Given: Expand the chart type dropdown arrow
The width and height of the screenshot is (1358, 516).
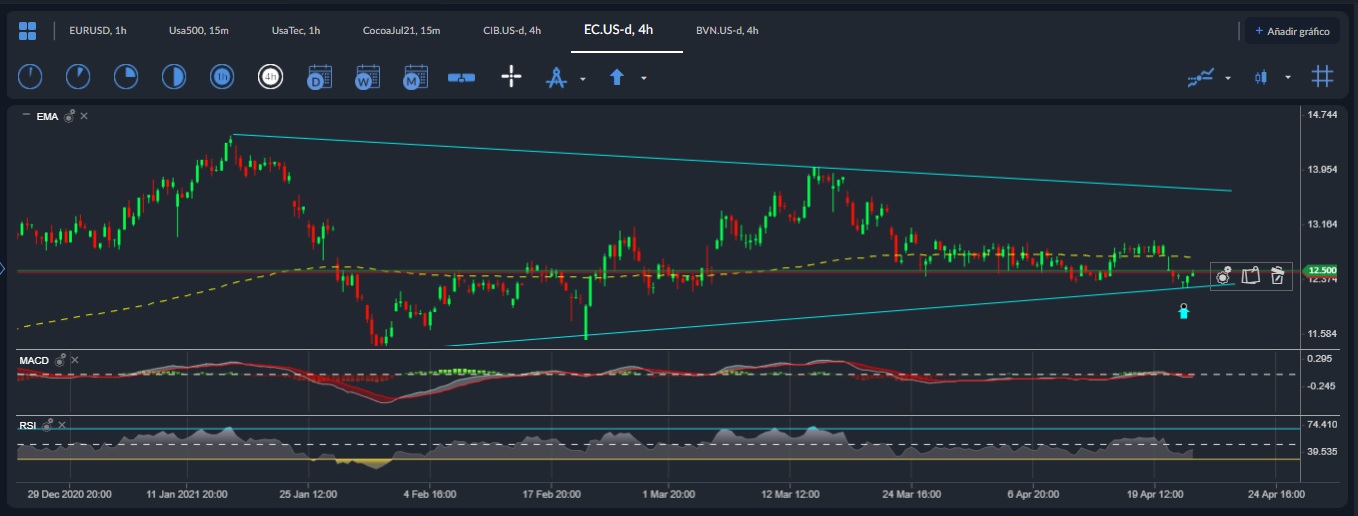Looking at the screenshot, I should click(x=1288, y=78).
